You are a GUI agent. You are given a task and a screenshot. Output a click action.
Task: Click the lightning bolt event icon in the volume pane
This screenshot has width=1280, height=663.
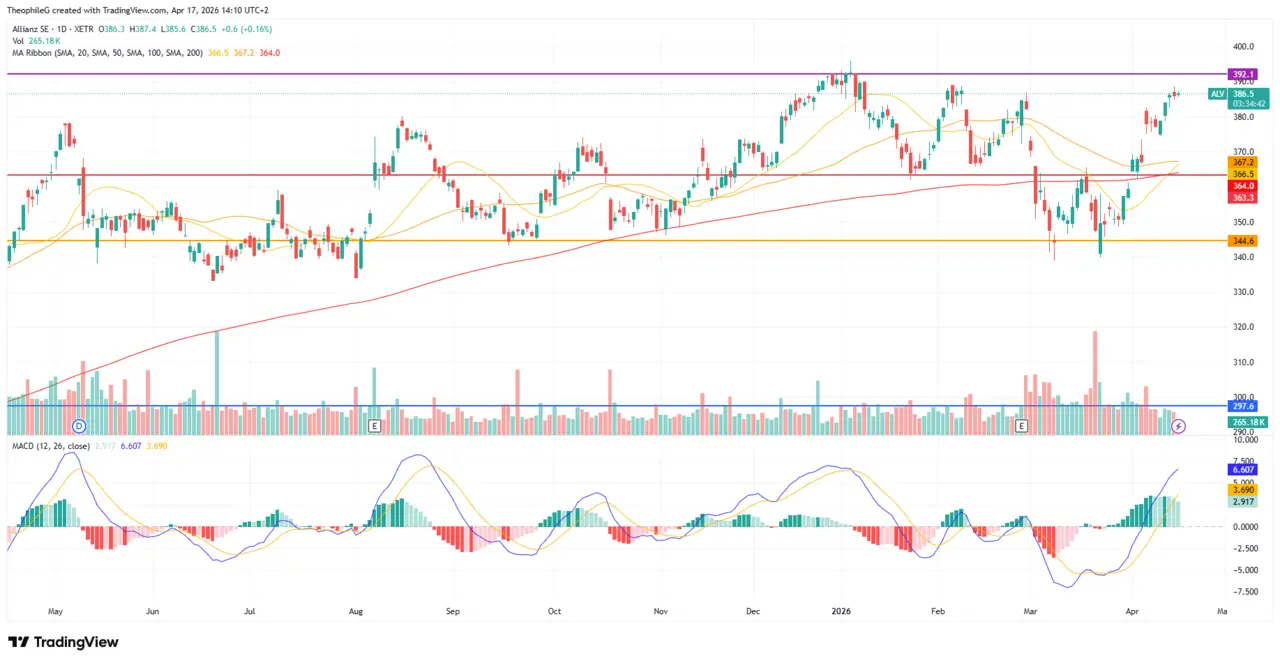pyautogui.click(x=1179, y=426)
